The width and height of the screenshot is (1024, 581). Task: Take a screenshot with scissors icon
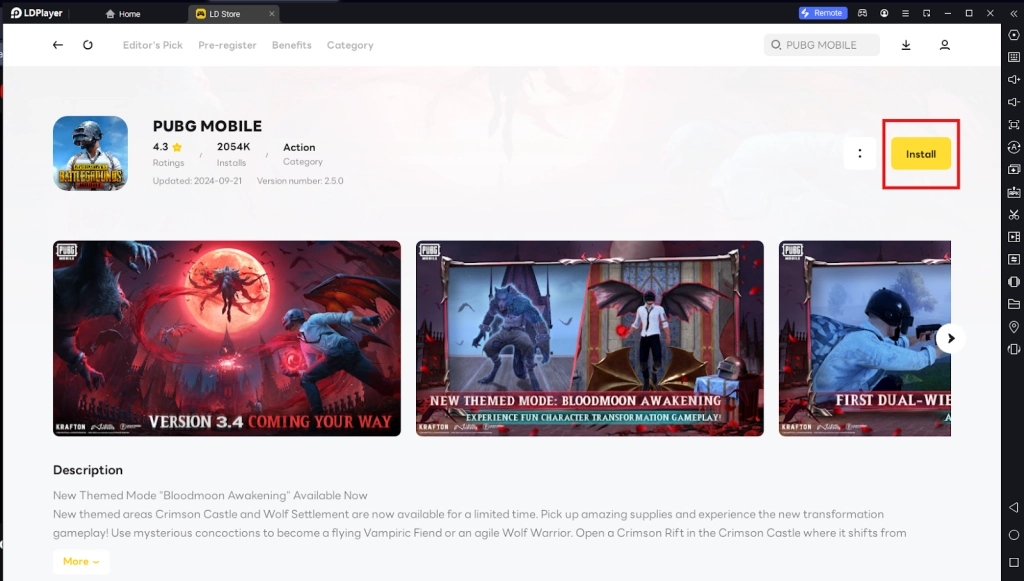pos(1014,214)
